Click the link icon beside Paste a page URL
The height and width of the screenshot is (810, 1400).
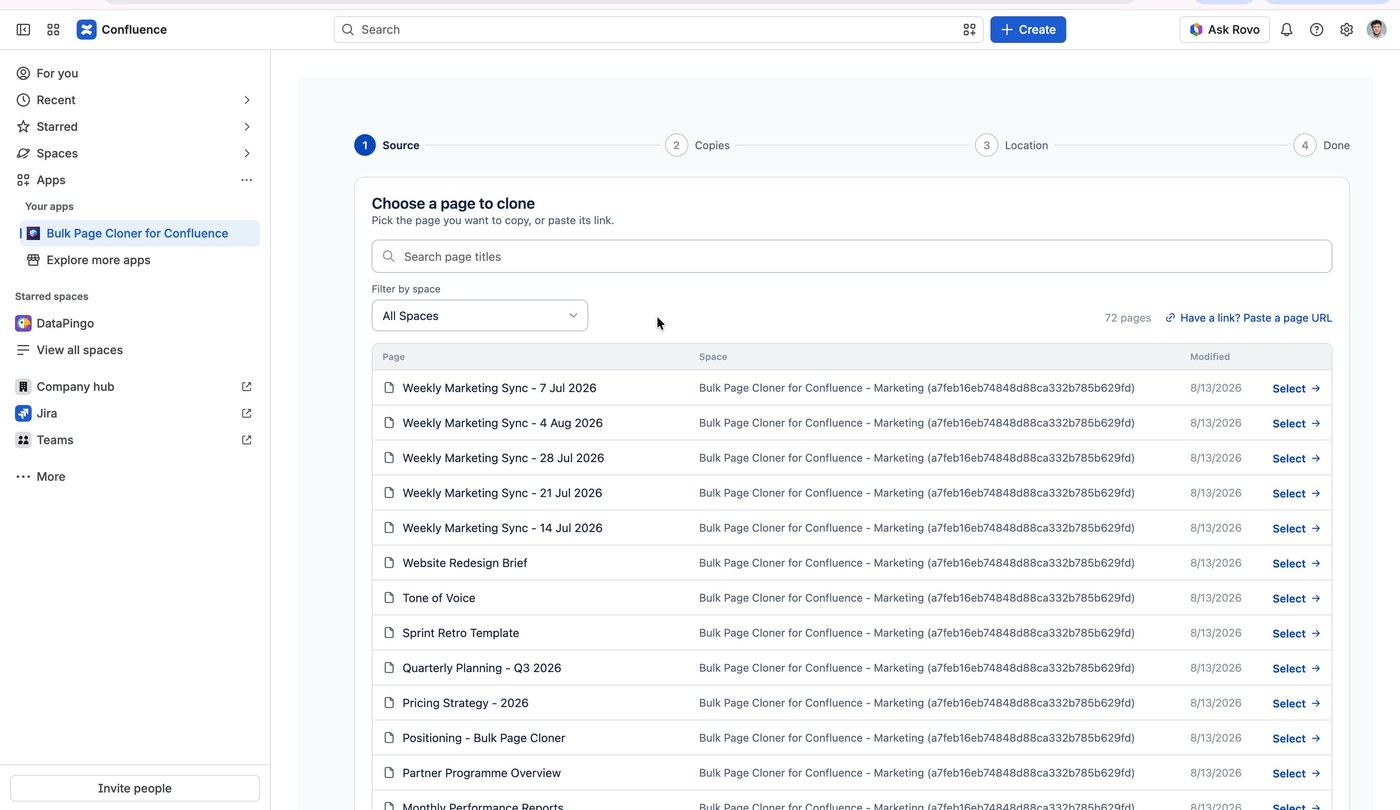pyautogui.click(x=1170, y=318)
